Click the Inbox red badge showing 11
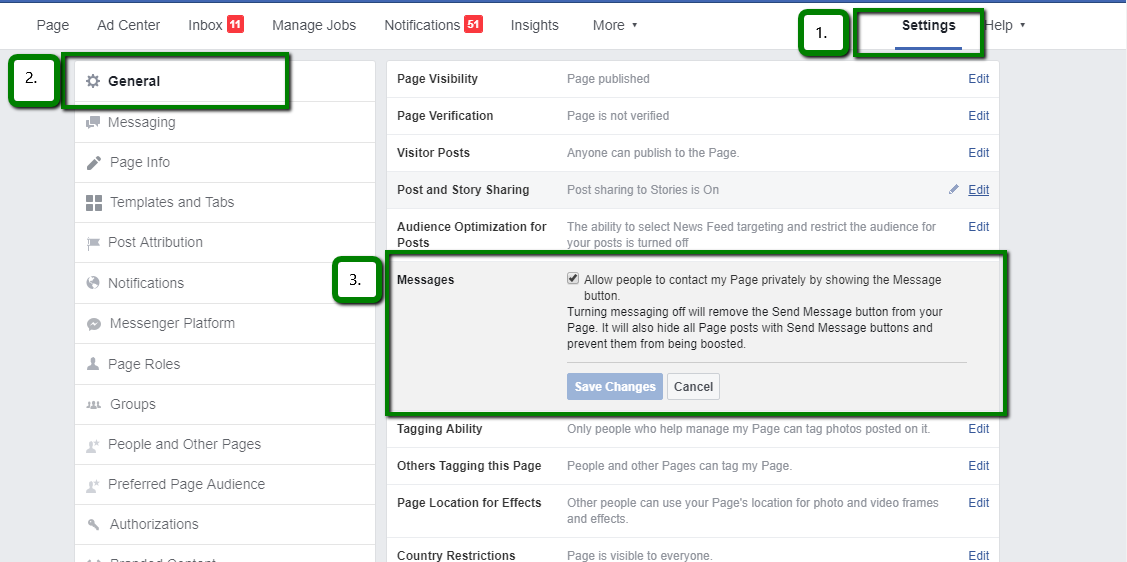Image resolution: width=1127 pixels, height=562 pixels. click(x=236, y=24)
